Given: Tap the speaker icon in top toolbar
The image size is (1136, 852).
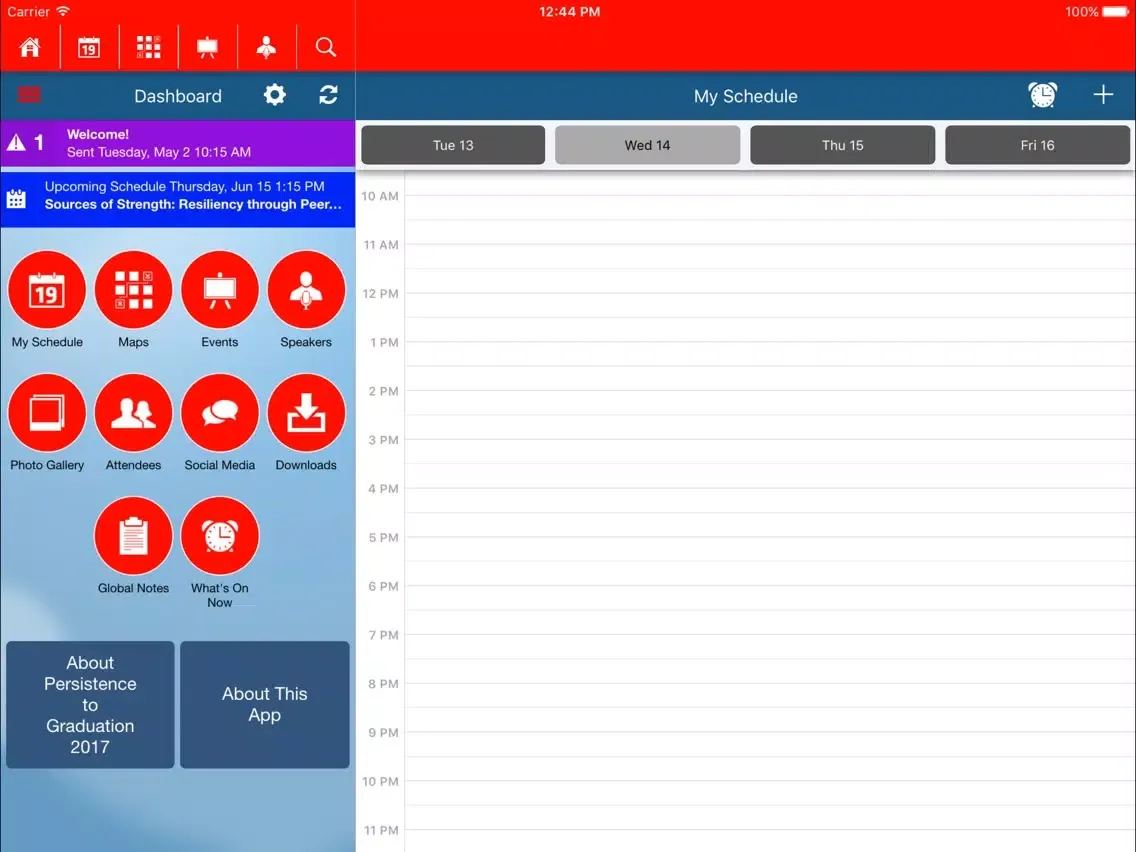Looking at the screenshot, I should coord(267,47).
